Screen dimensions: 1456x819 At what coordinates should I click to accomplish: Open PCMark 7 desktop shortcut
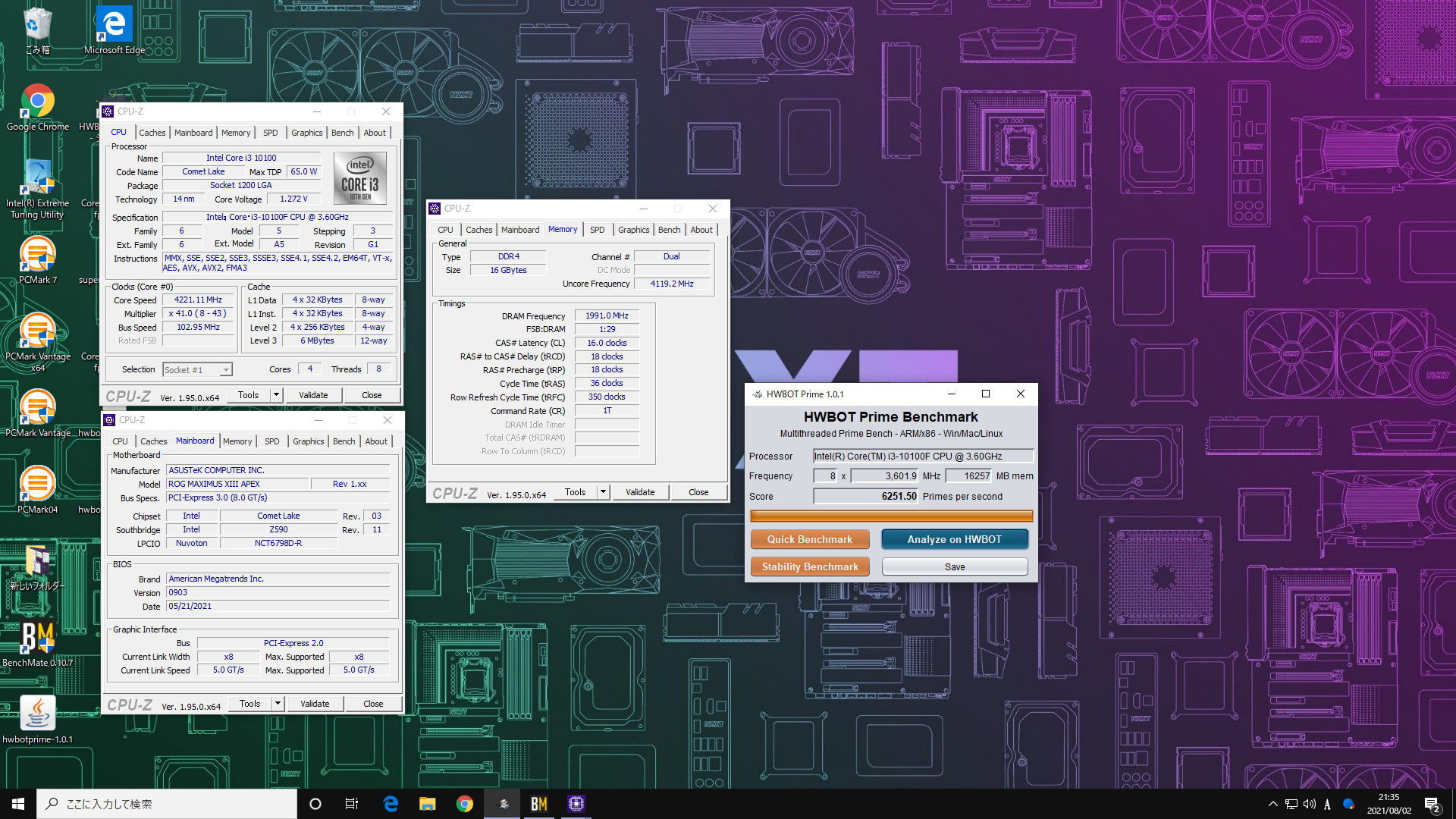pyautogui.click(x=37, y=261)
